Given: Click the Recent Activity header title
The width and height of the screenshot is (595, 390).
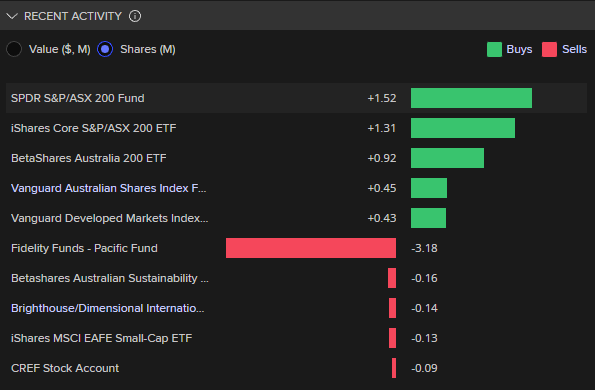Looking at the screenshot, I should click(x=73, y=16).
